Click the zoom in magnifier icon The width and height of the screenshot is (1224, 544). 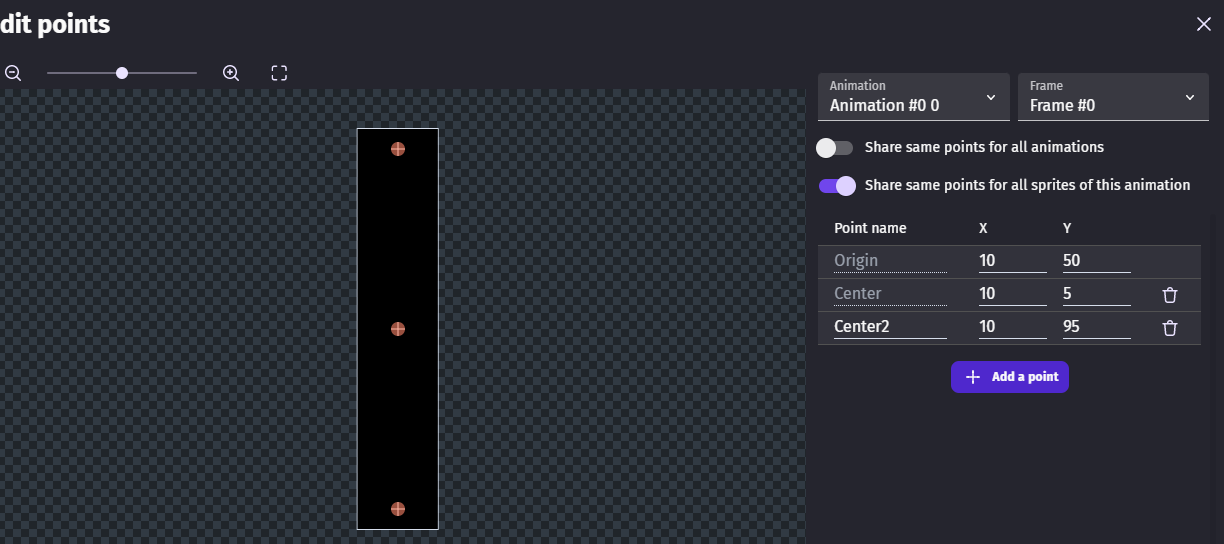point(231,73)
